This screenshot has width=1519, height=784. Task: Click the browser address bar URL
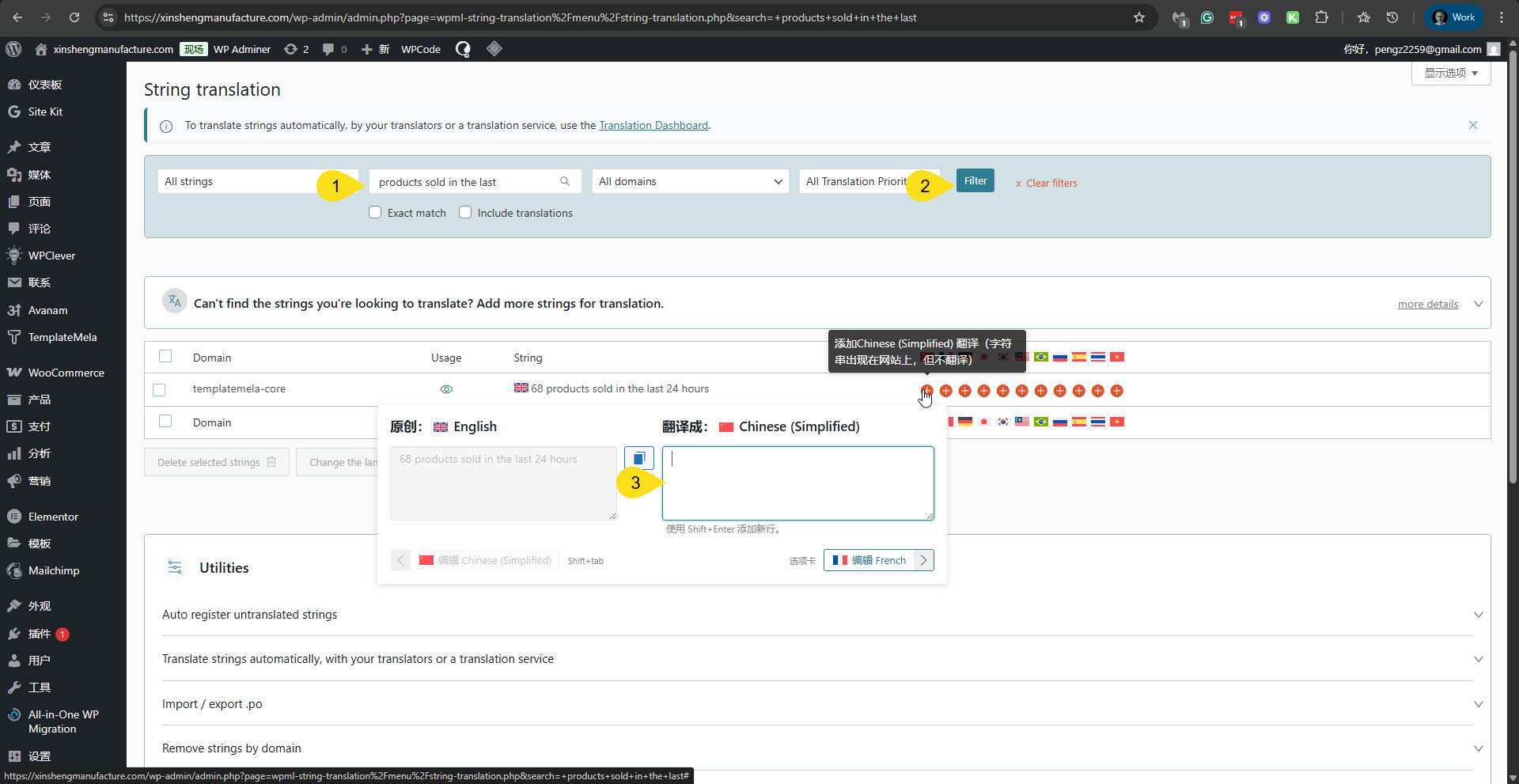(x=520, y=17)
